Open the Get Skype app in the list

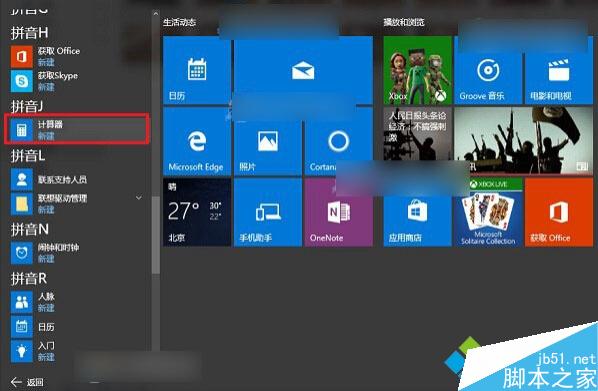pos(78,81)
